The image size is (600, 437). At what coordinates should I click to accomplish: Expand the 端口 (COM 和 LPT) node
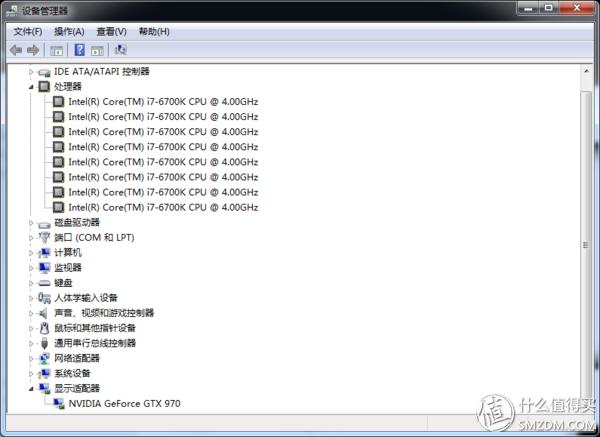point(31,238)
